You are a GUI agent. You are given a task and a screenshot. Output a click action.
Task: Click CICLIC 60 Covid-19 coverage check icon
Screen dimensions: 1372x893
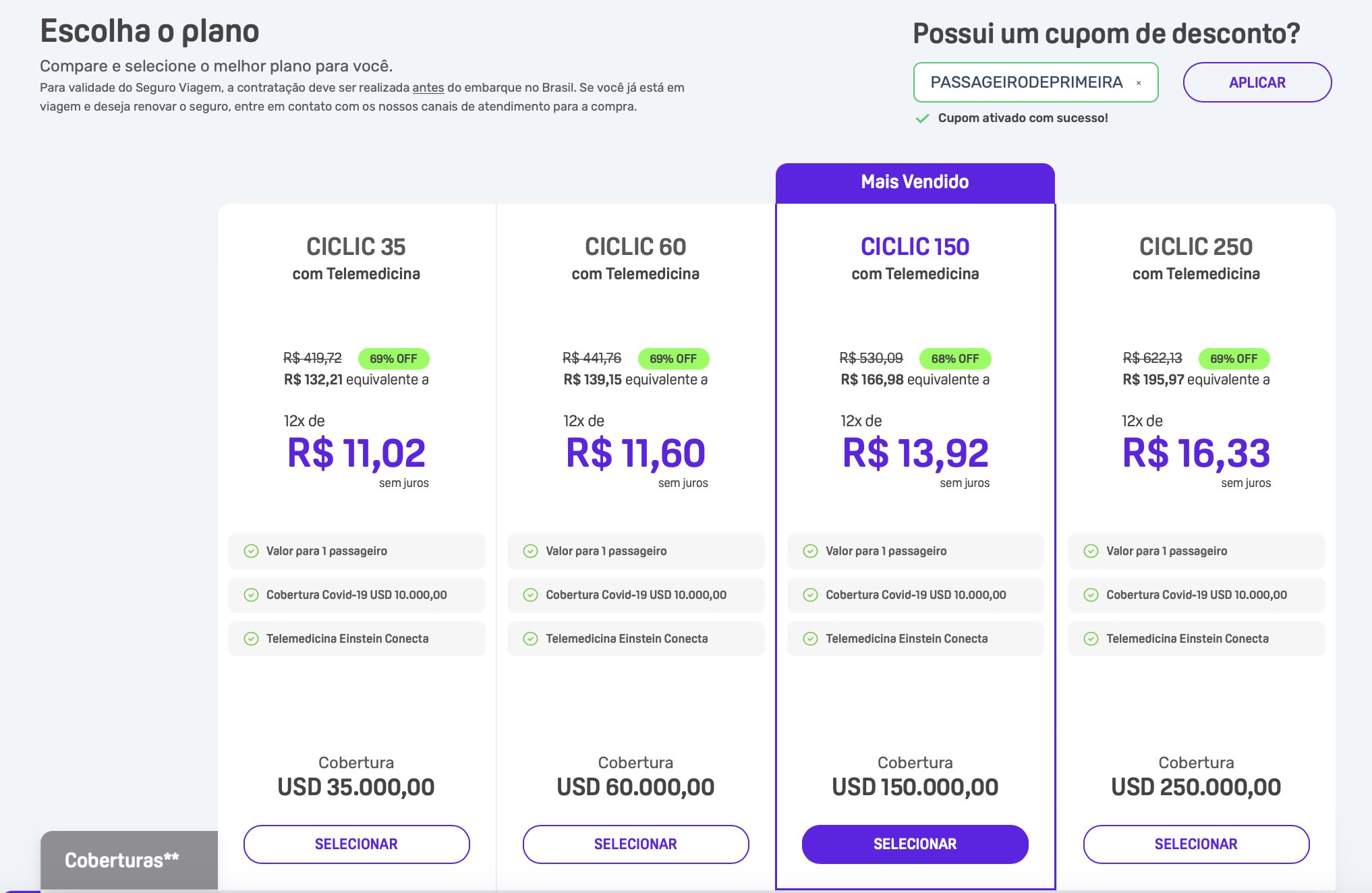(531, 595)
